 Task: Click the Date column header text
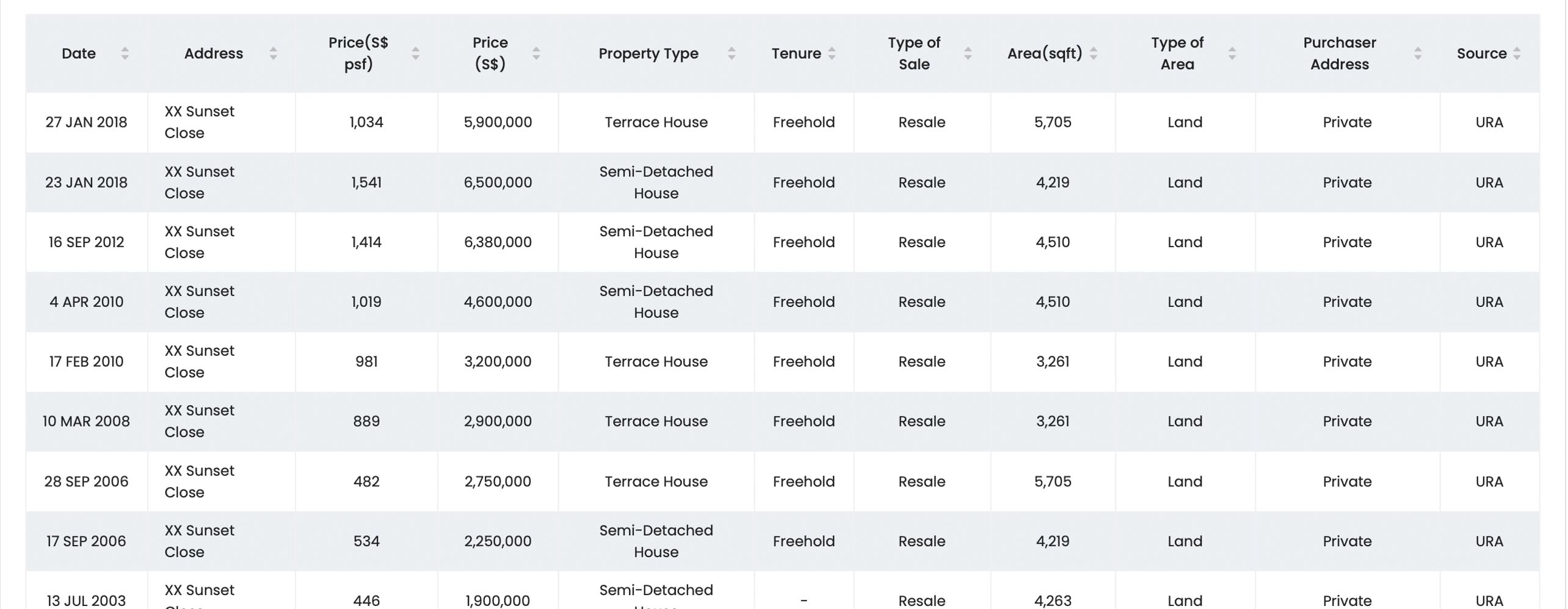[x=79, y=54]
